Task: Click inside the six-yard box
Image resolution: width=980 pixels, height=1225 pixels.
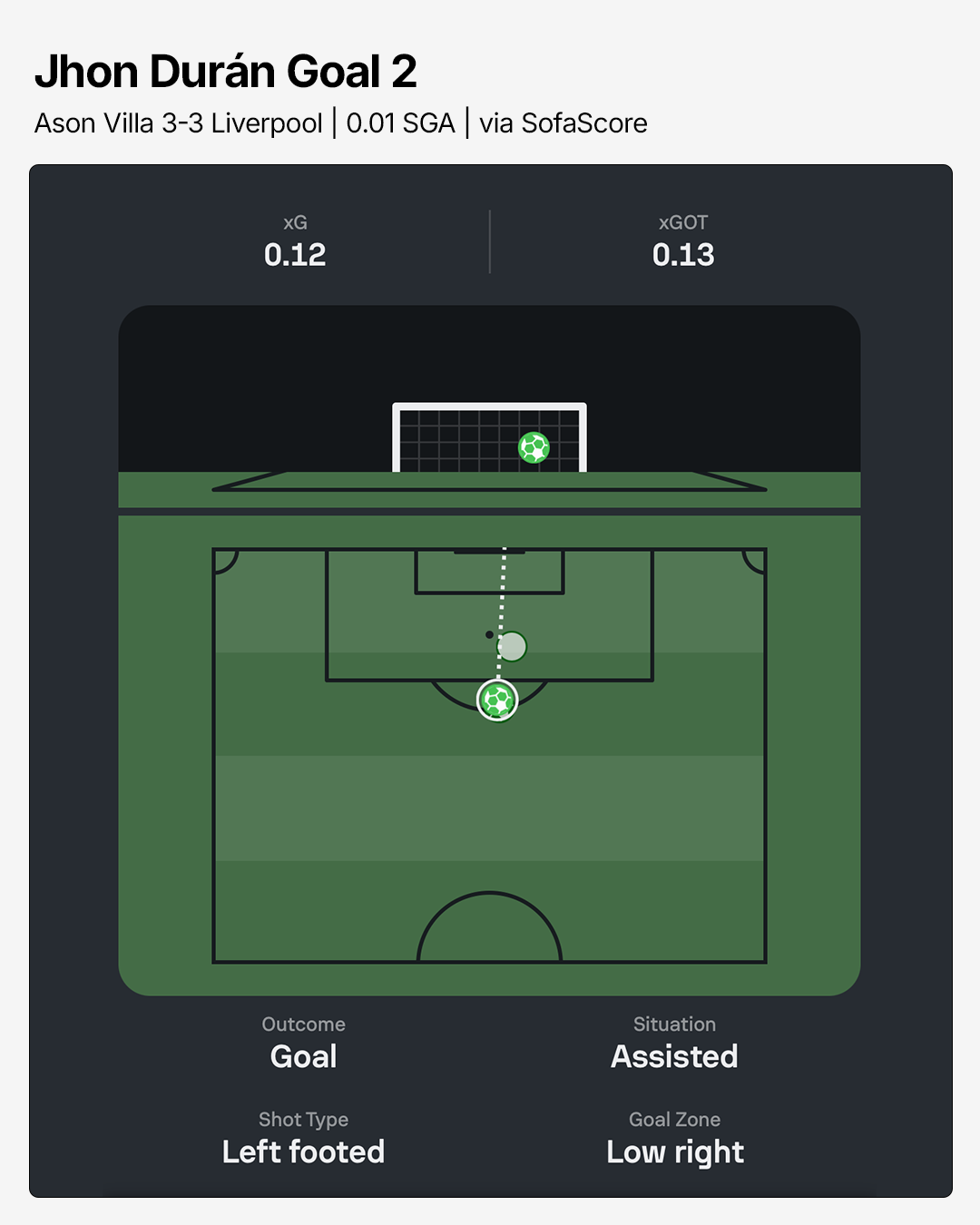Action: click(489, 572)
